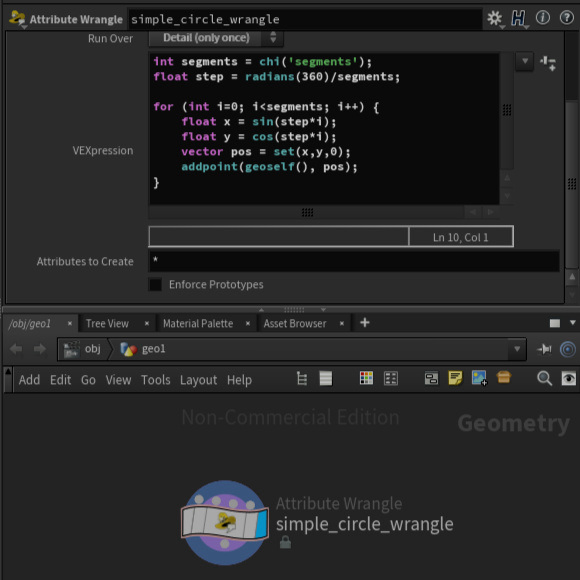Open the Run Over dropdown
The width and height of the screenshot is (580, 580).
(x=216, y=38)
